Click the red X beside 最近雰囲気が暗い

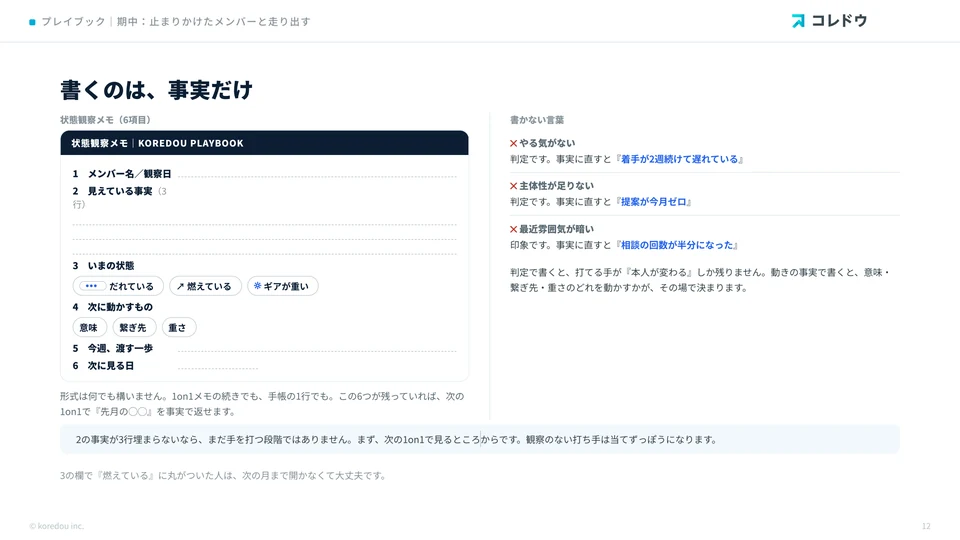[514, 230]
